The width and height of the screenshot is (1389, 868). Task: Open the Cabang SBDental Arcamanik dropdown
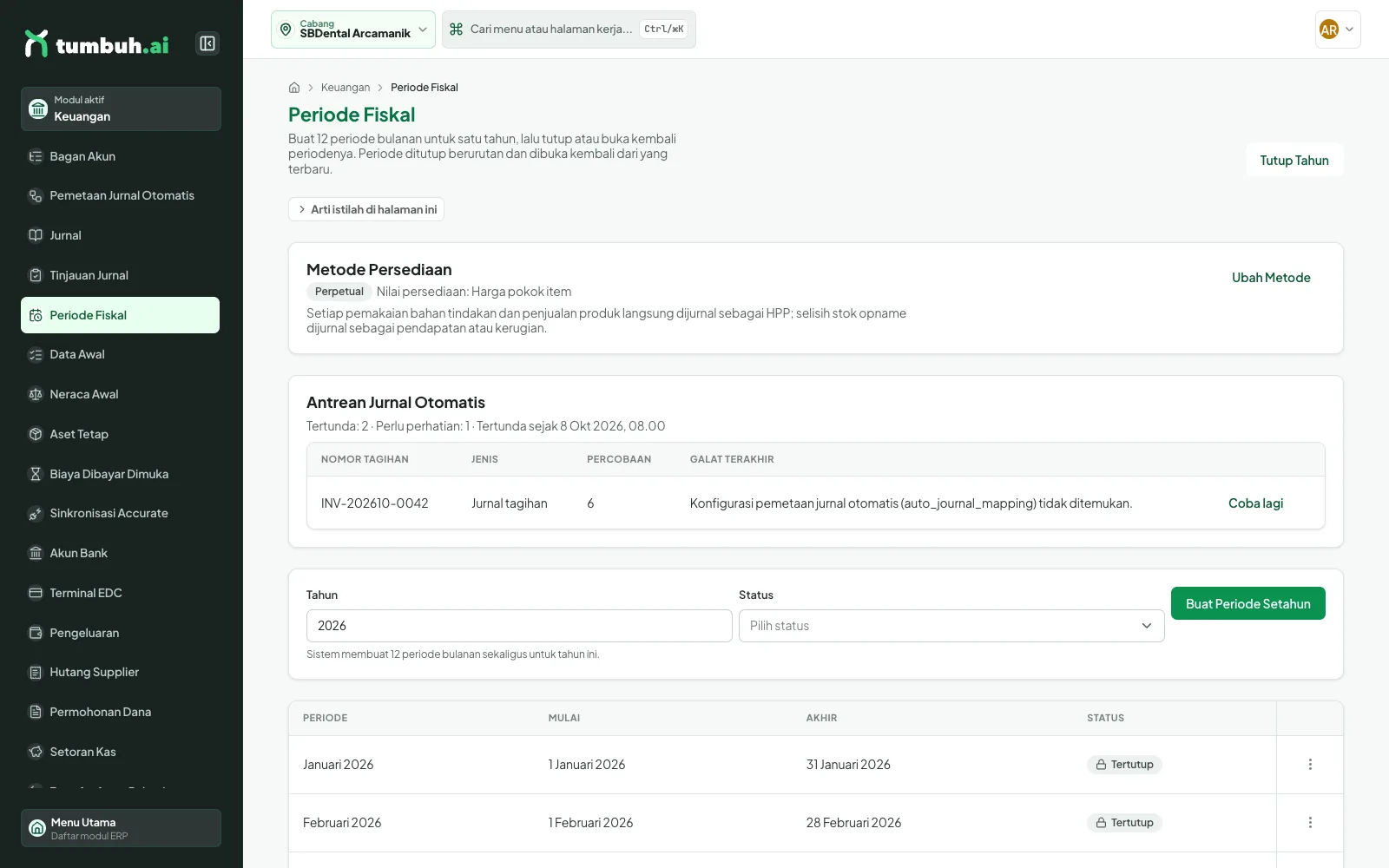353,30
